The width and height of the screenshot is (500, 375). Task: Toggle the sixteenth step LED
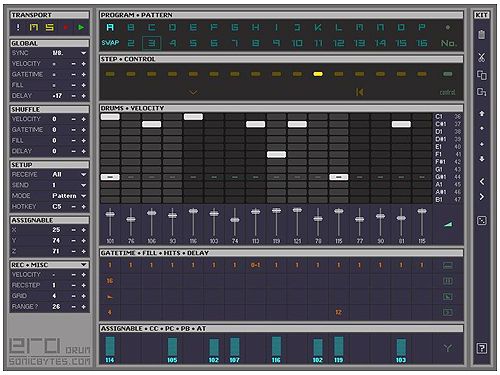point(422,74)
